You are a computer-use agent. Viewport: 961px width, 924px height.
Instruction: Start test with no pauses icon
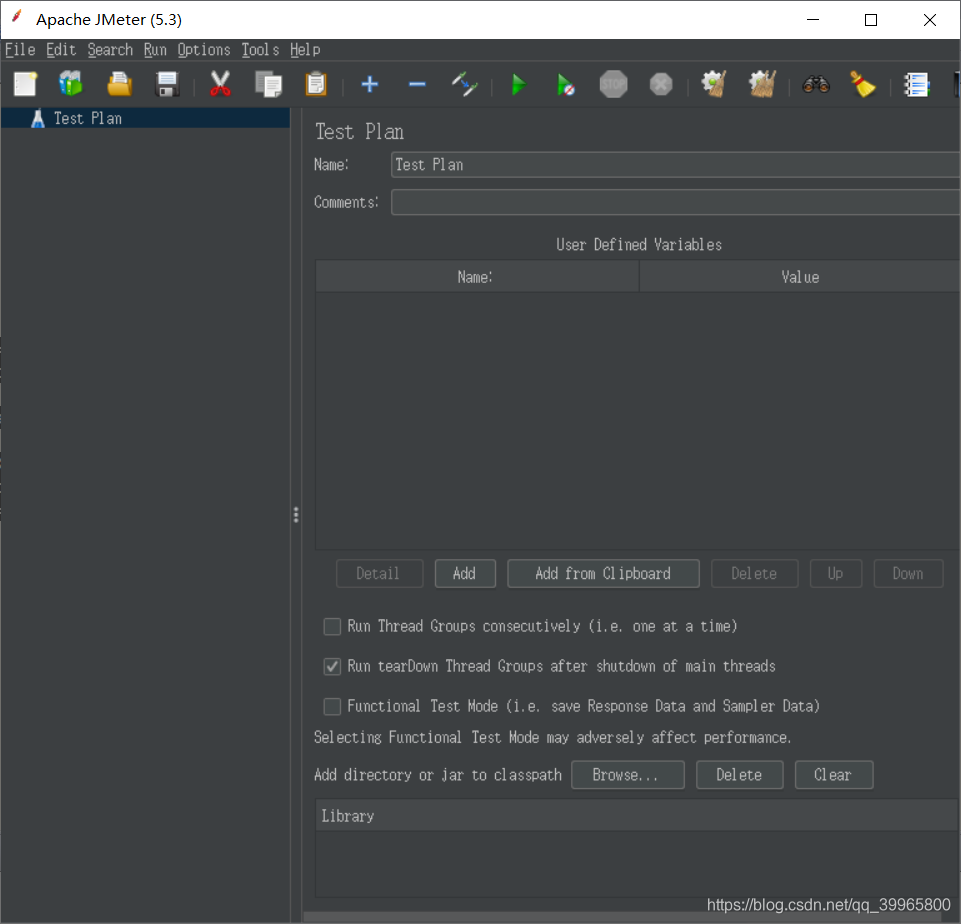[x=566, y=85]
